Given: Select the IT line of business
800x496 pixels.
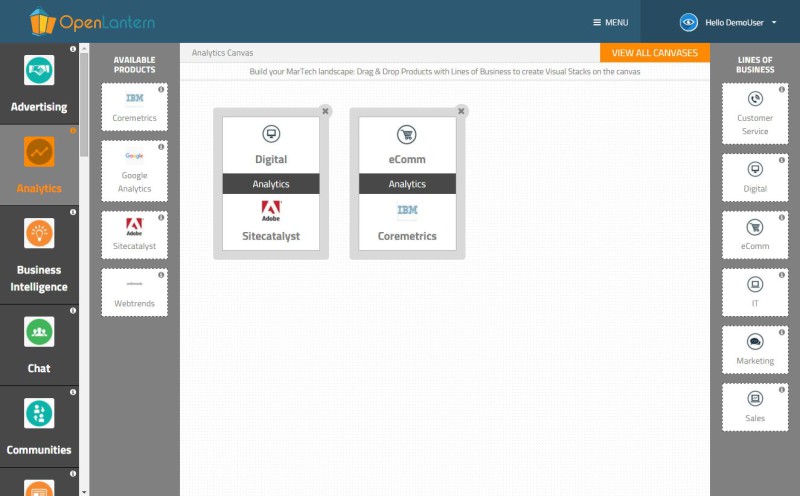Looking at the screenshot, I should click(x=755, y=292).
